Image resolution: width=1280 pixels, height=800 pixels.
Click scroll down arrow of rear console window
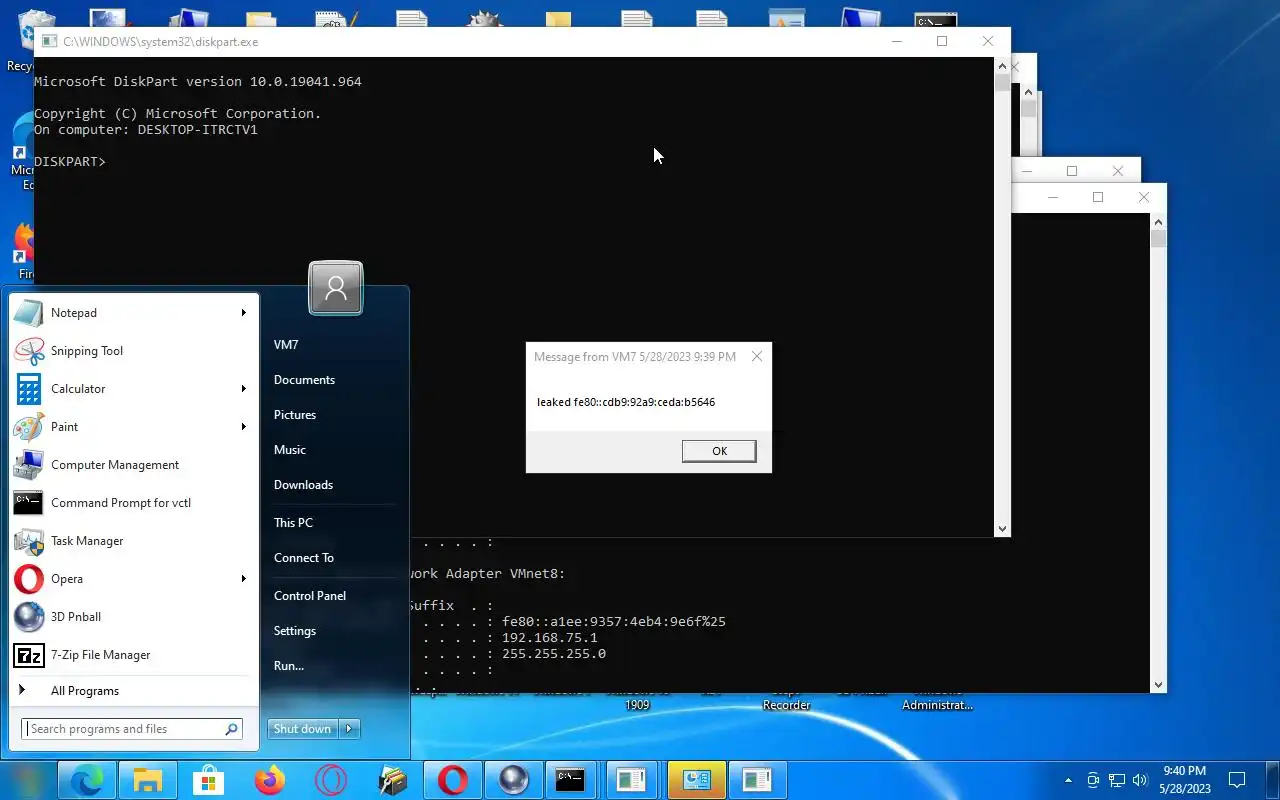1158,685
